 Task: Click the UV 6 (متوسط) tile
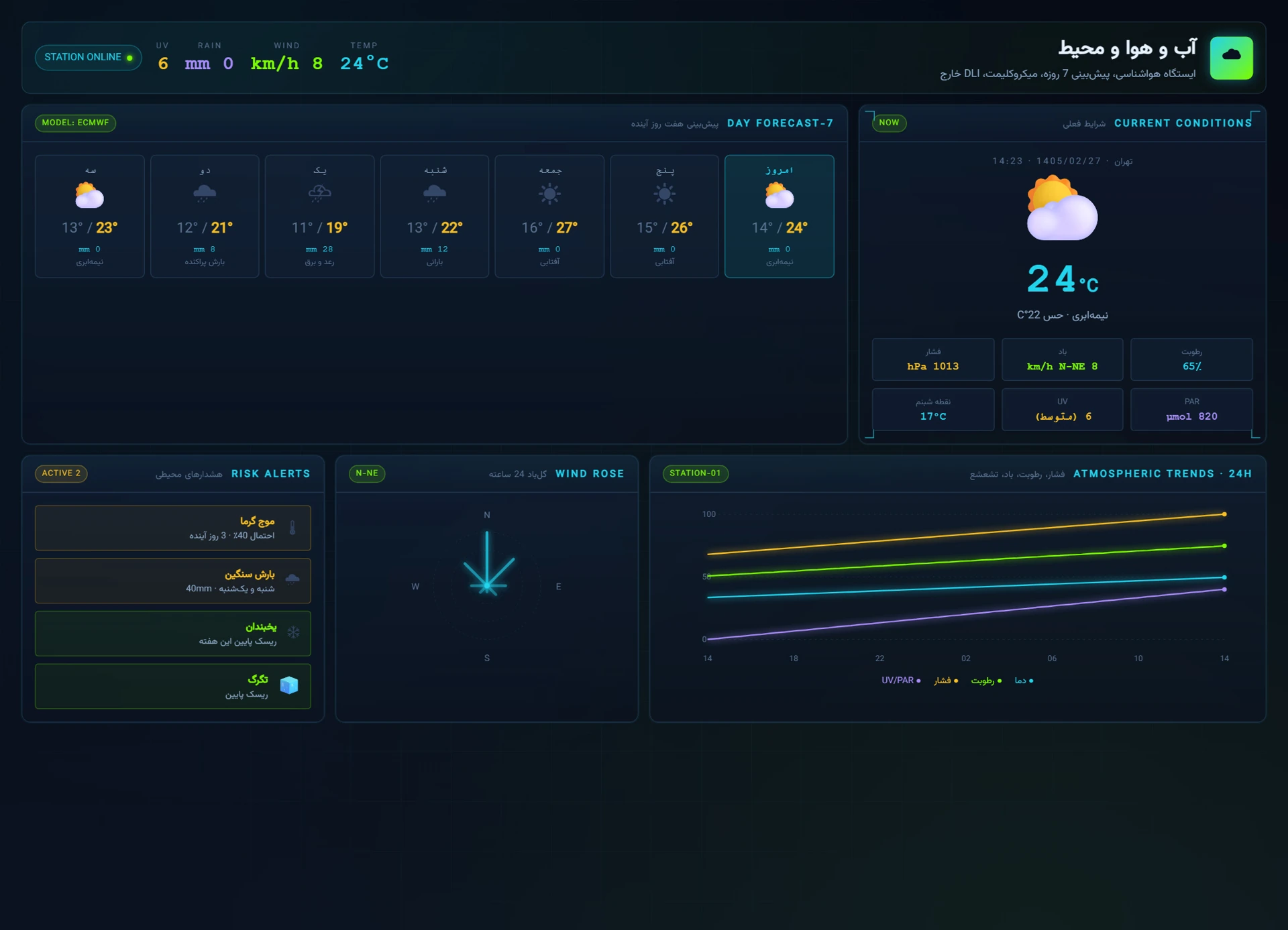coord(1062,410)
